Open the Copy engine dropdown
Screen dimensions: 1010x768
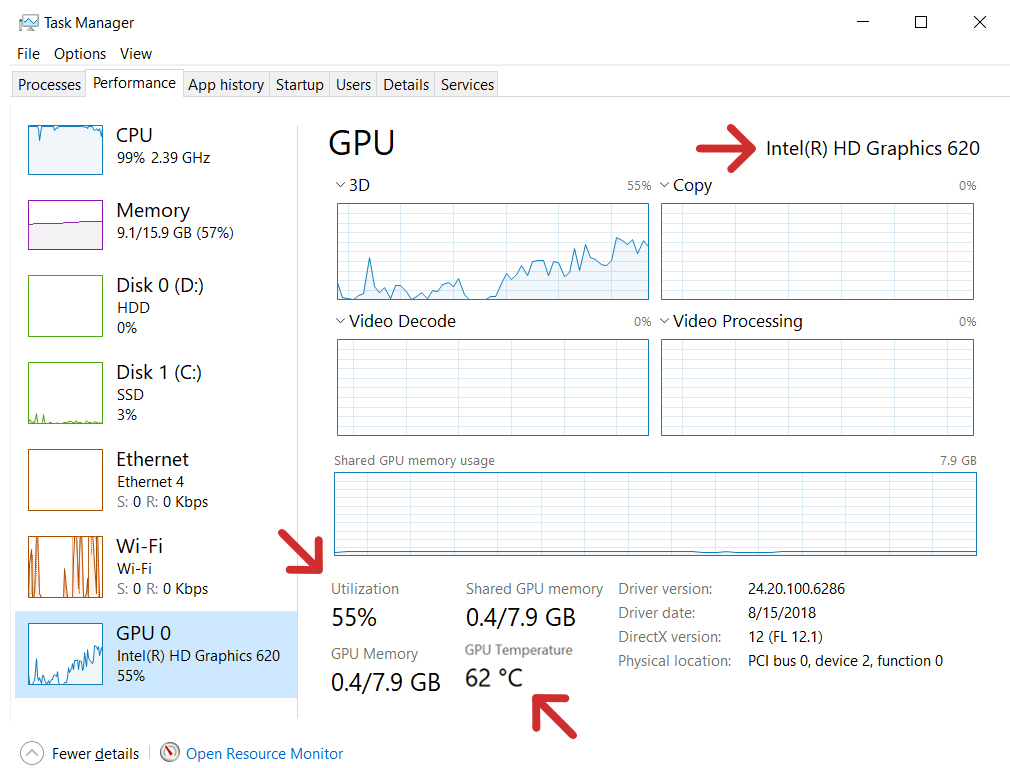(x=665, y=185)
